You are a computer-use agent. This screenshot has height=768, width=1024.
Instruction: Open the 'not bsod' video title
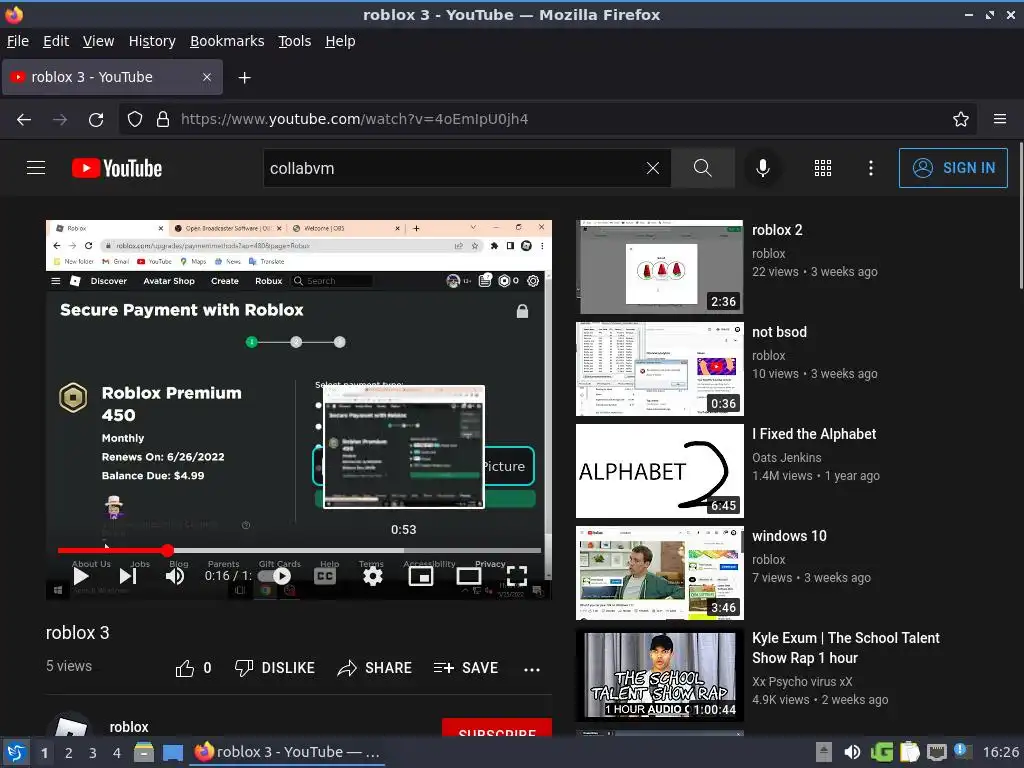point(779,332)
